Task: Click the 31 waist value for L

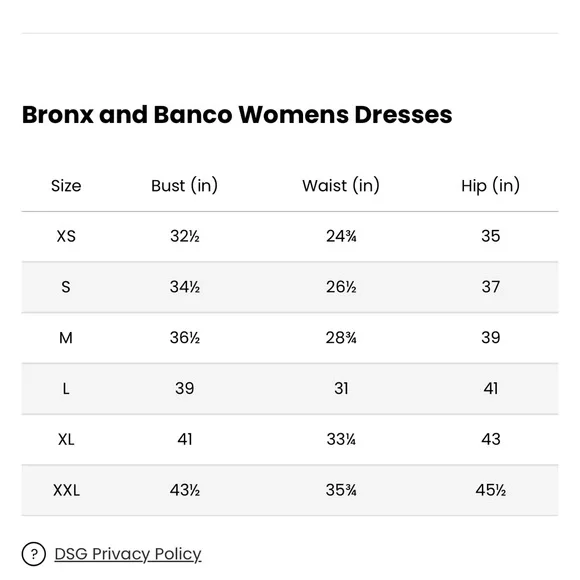Action: coord(341,388)
